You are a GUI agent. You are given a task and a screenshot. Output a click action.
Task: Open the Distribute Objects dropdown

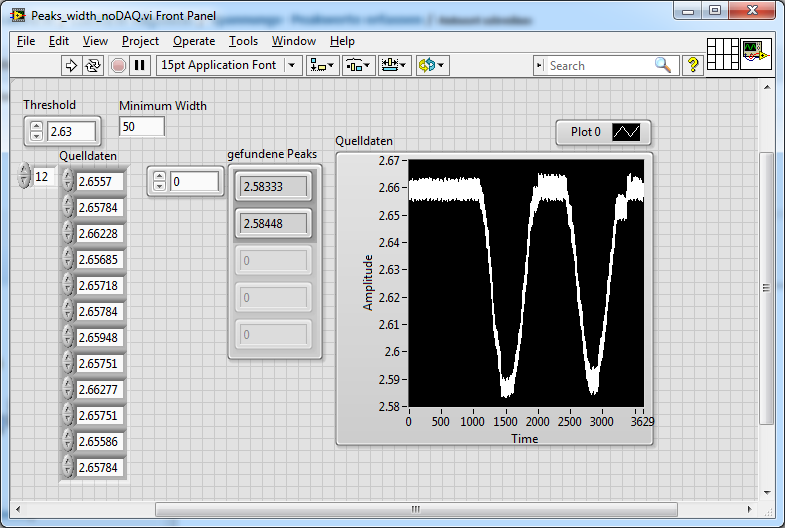point(358,65)
